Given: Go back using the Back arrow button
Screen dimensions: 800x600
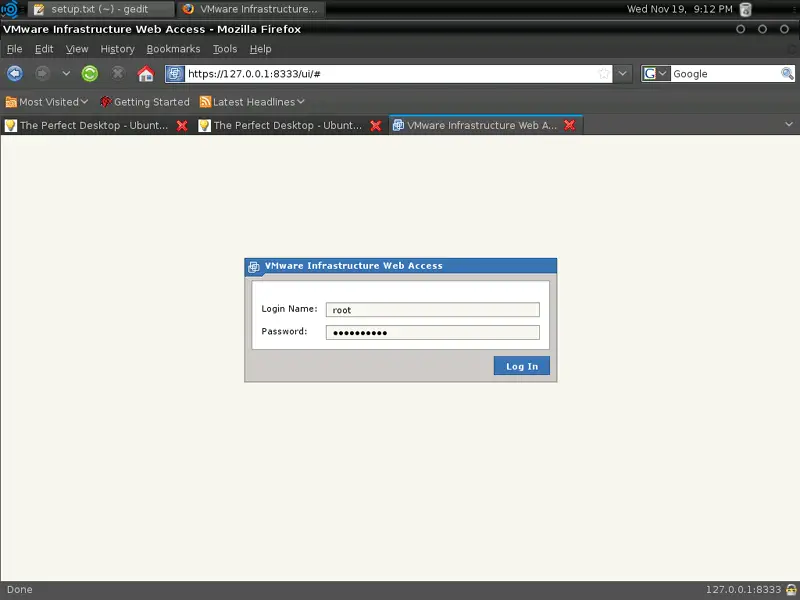Looking at the screenshot, I should 15,74.
